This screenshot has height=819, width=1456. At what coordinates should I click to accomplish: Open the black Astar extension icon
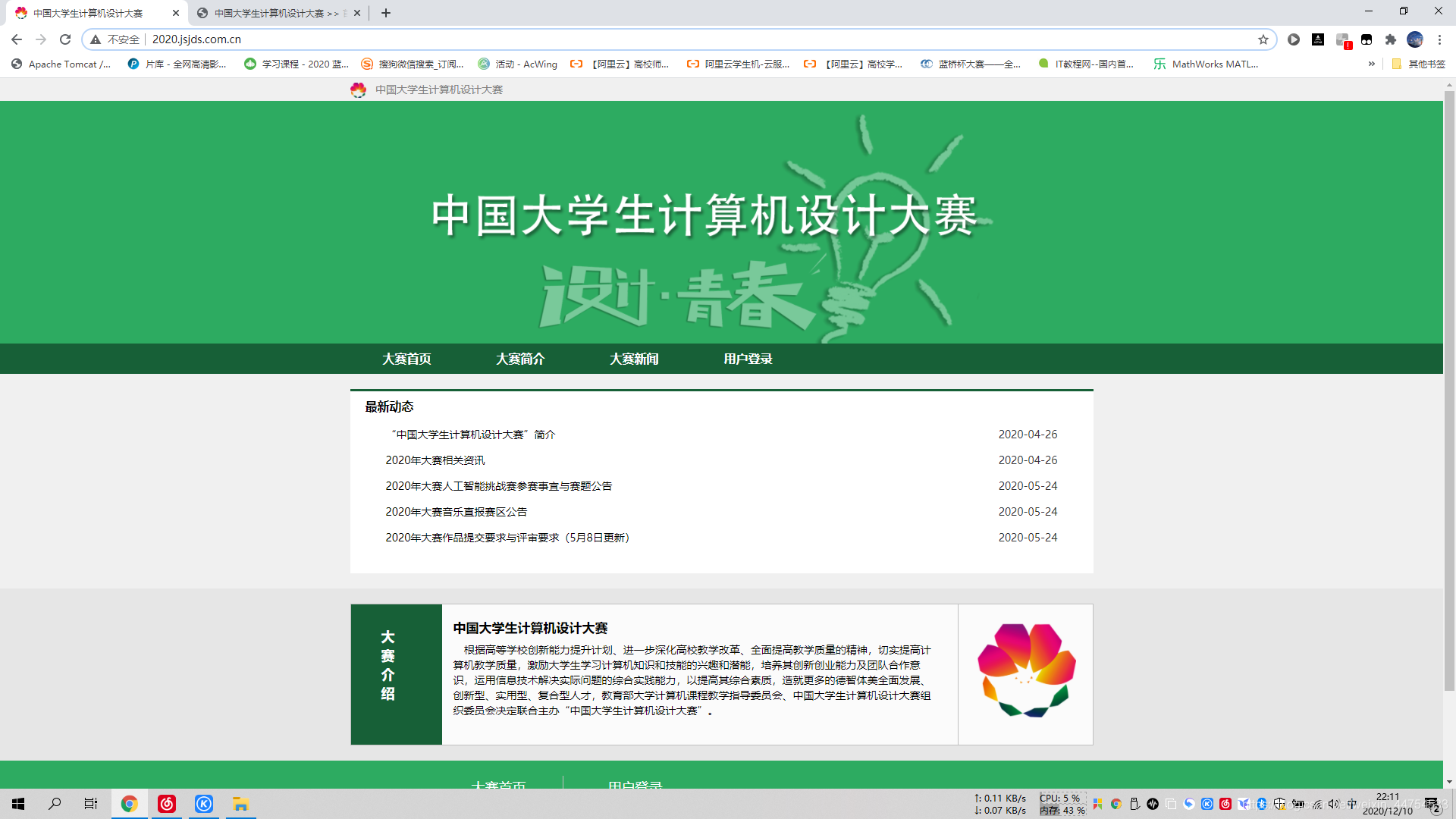tap(1318, 39)
